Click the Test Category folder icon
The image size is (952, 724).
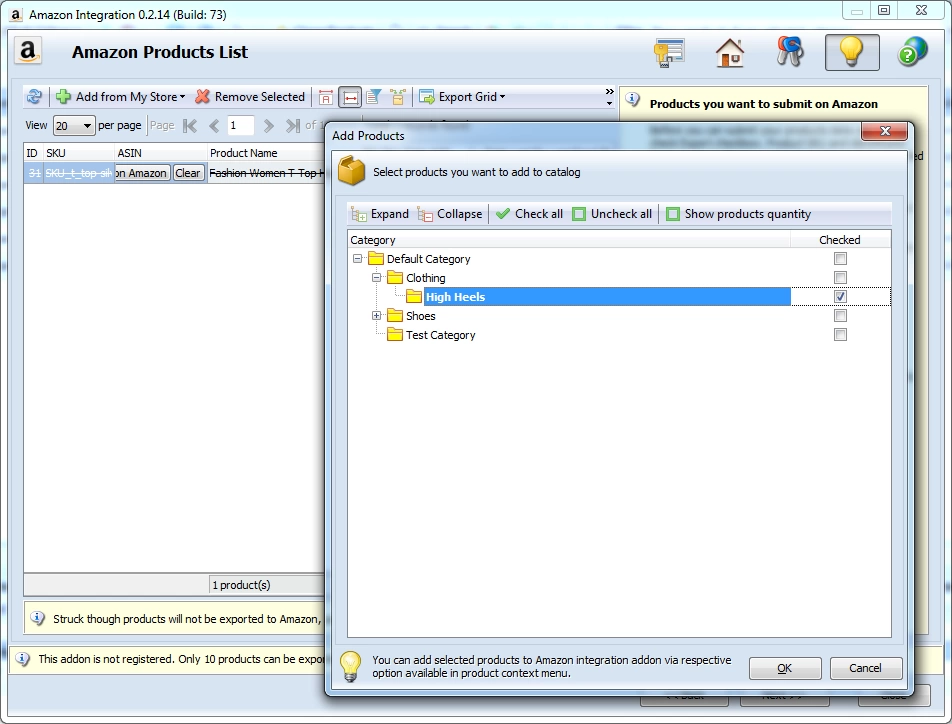pyautogui.click(x=395, y=335)
